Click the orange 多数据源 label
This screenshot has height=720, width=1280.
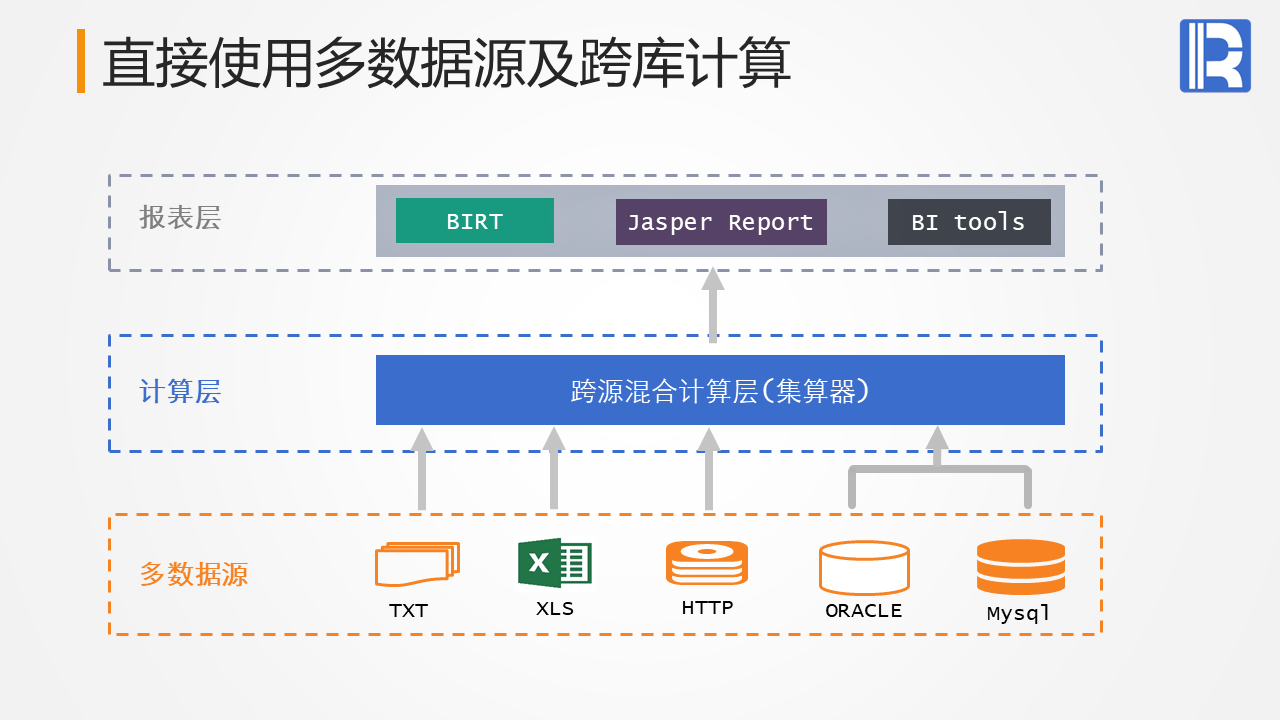(194, 575)
